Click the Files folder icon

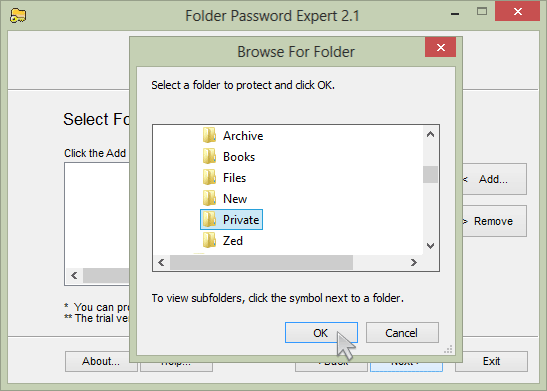point(209,177)
